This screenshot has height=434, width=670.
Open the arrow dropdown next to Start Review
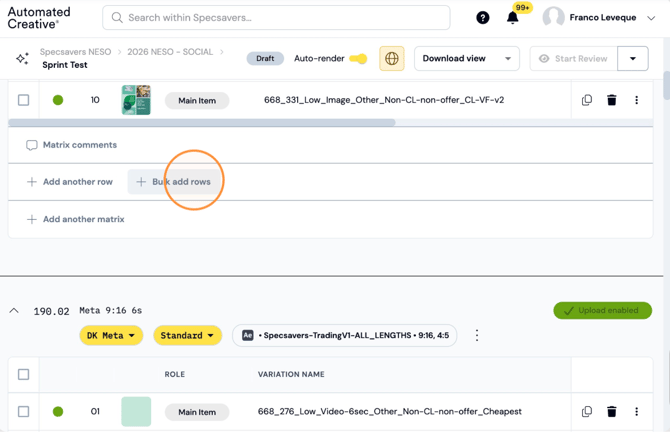click(x=633, y=59)
